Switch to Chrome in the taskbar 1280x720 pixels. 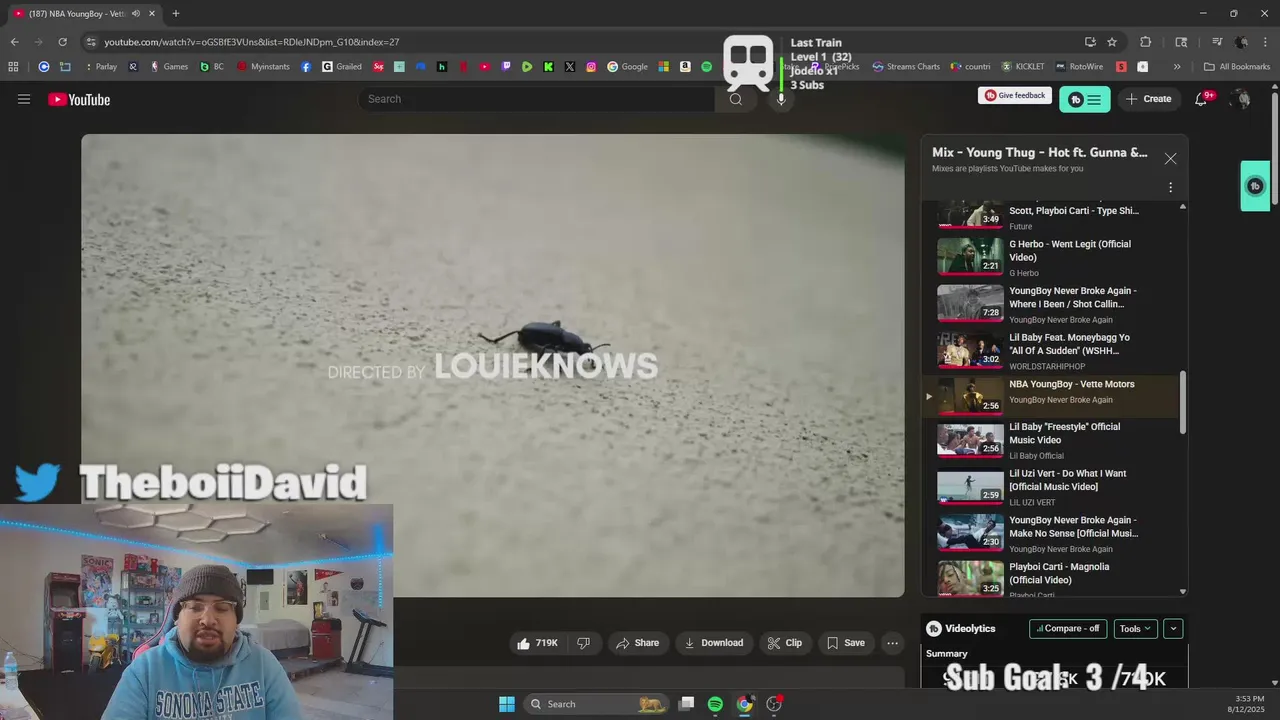click(744, 704)
